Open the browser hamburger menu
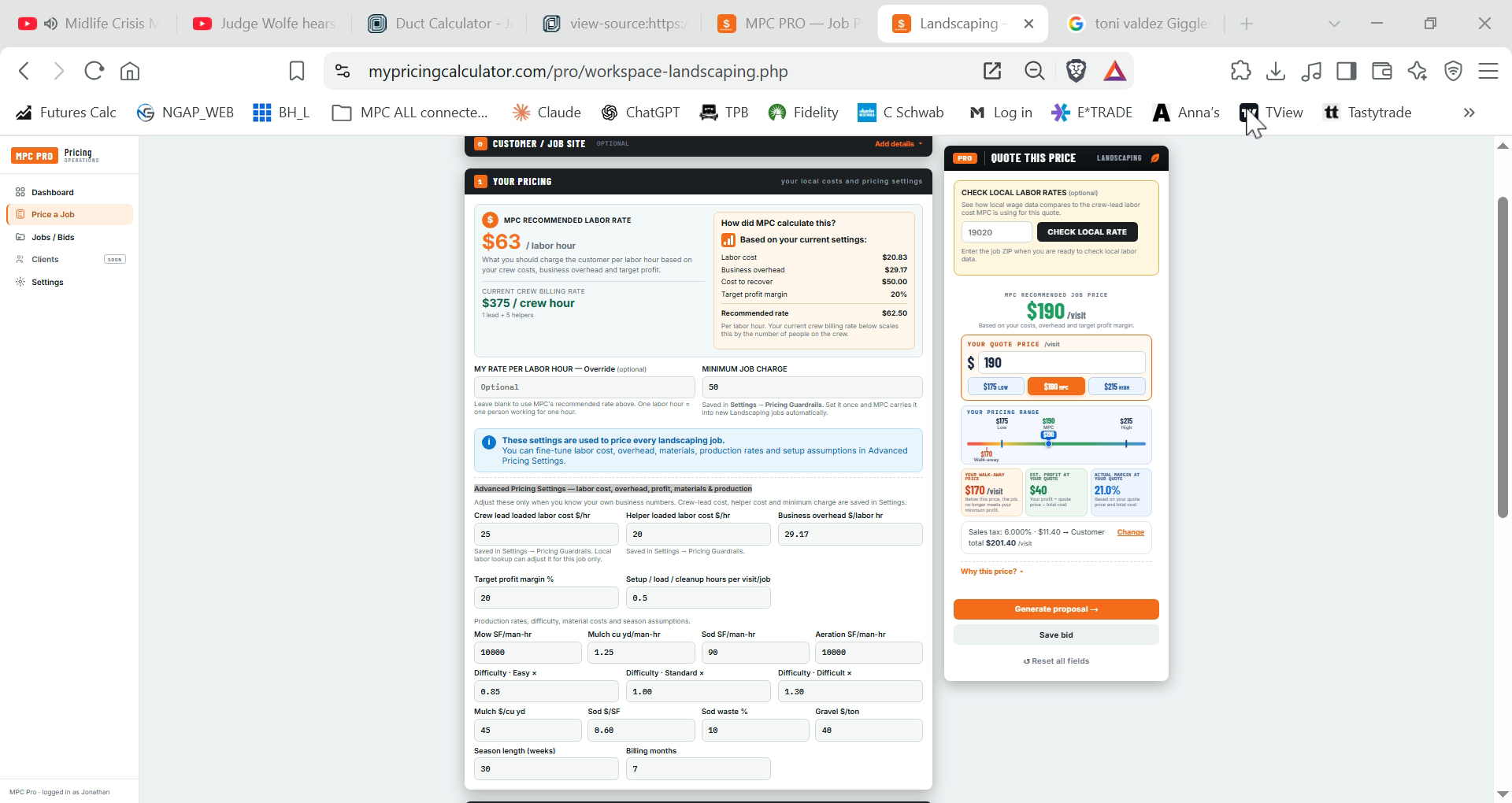 [x=1488, y=71]
